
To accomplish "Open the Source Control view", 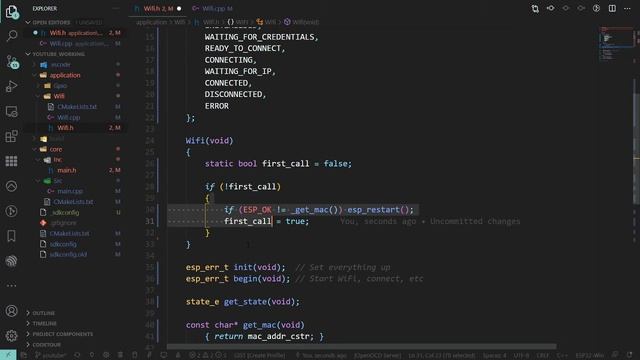I will [x=11, y=62].
